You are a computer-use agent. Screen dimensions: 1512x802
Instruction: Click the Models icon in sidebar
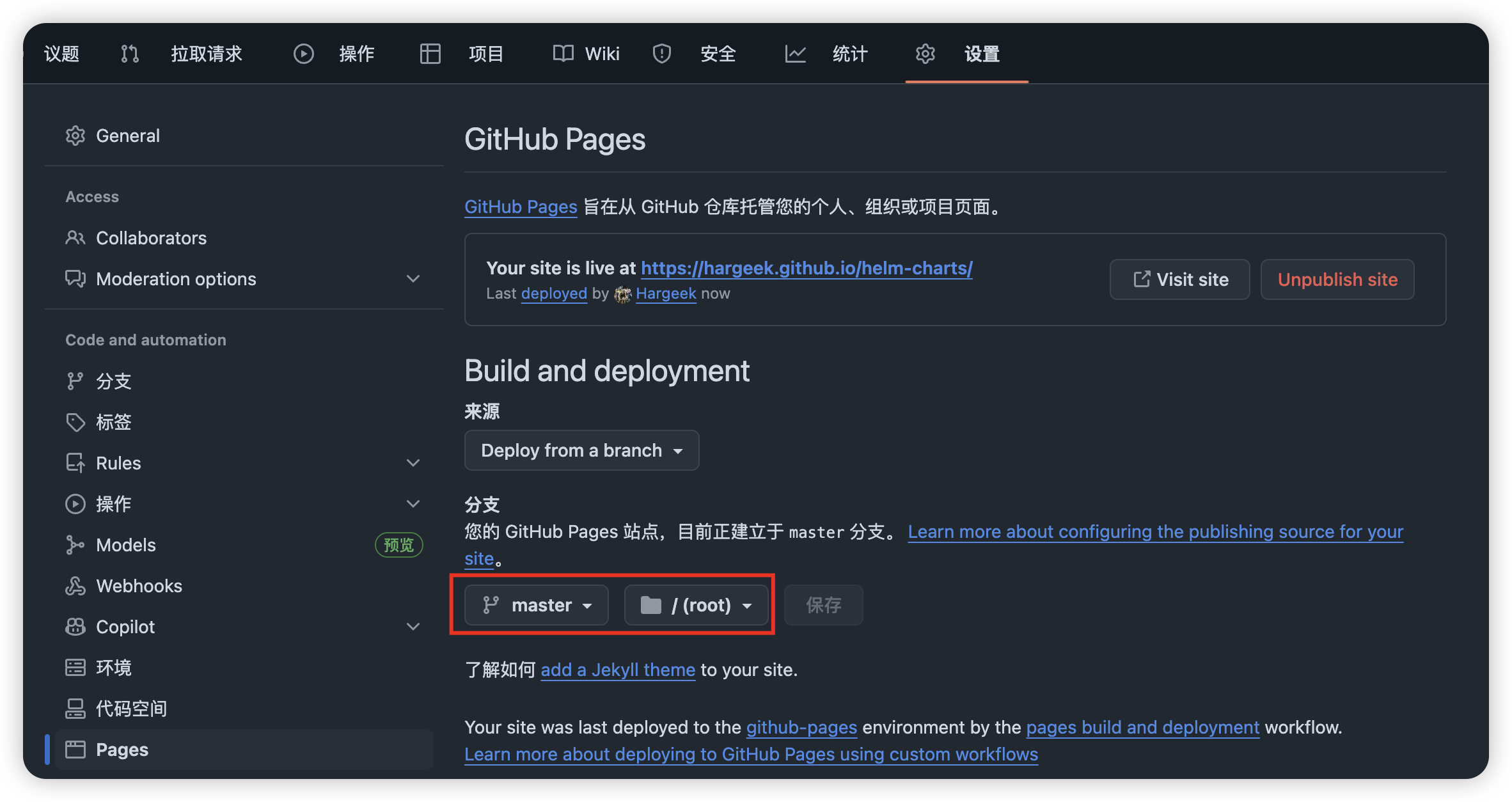pyautogui.click(x=75, y=545)
